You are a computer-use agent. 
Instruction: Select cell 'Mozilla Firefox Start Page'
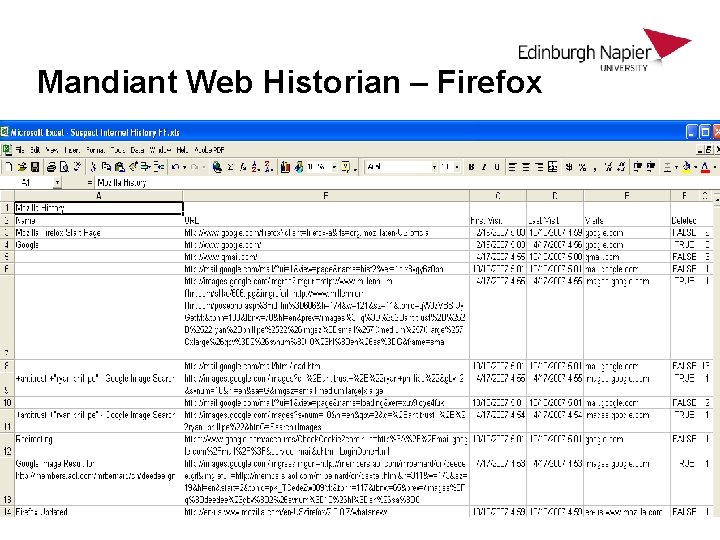[x=98, y=233]
